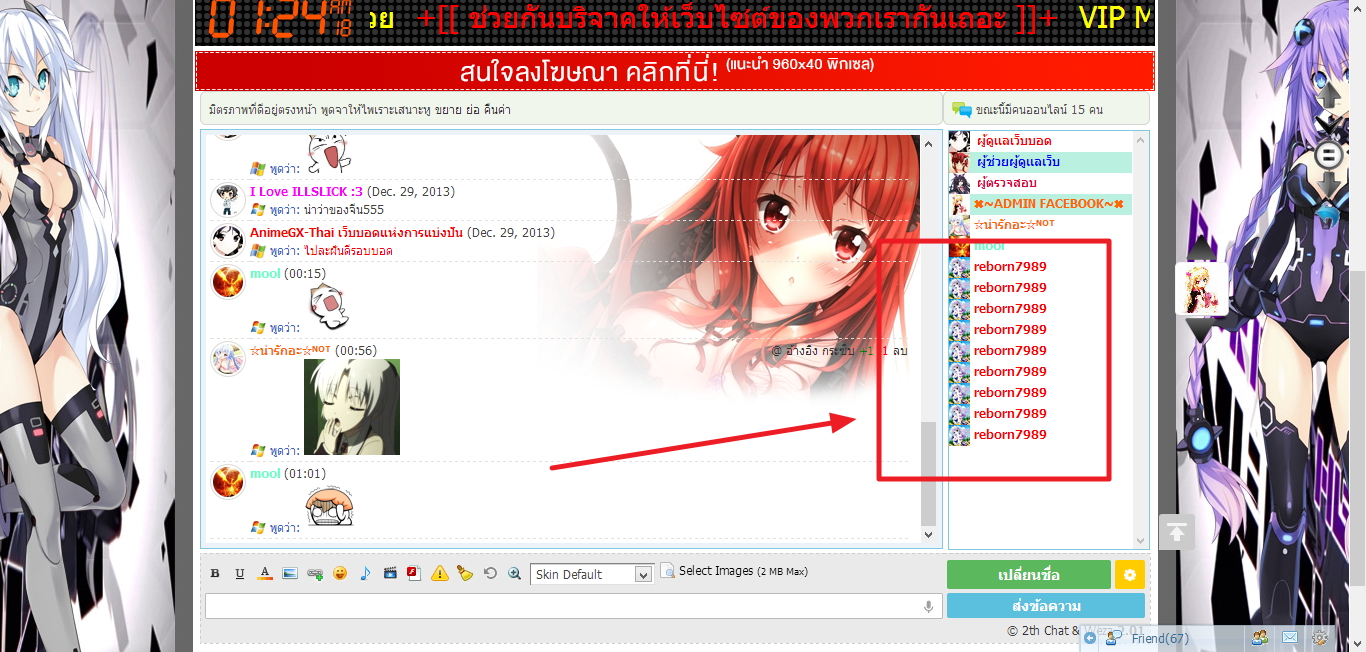
Task: Insert music with the note icon
Action: (365, 574)
